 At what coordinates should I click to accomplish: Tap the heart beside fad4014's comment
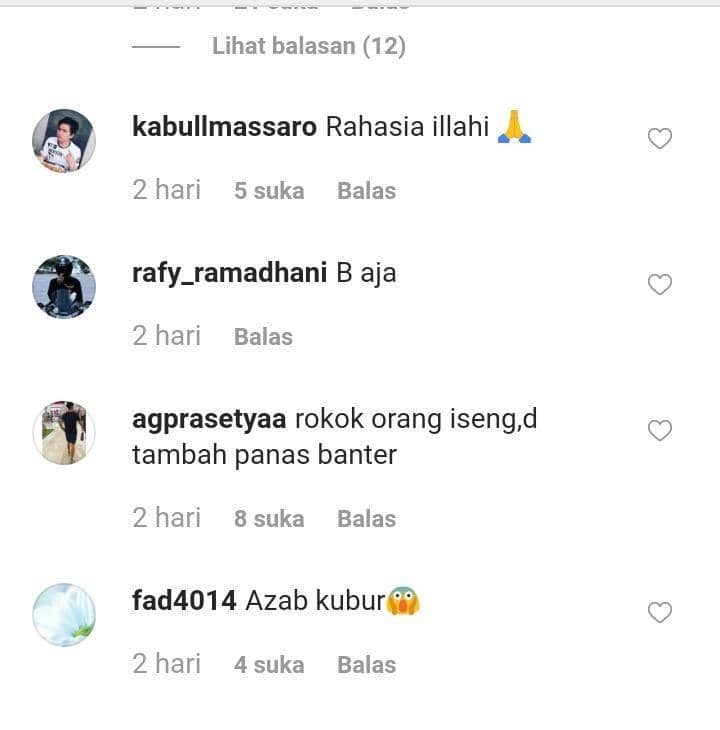point(659,612)
